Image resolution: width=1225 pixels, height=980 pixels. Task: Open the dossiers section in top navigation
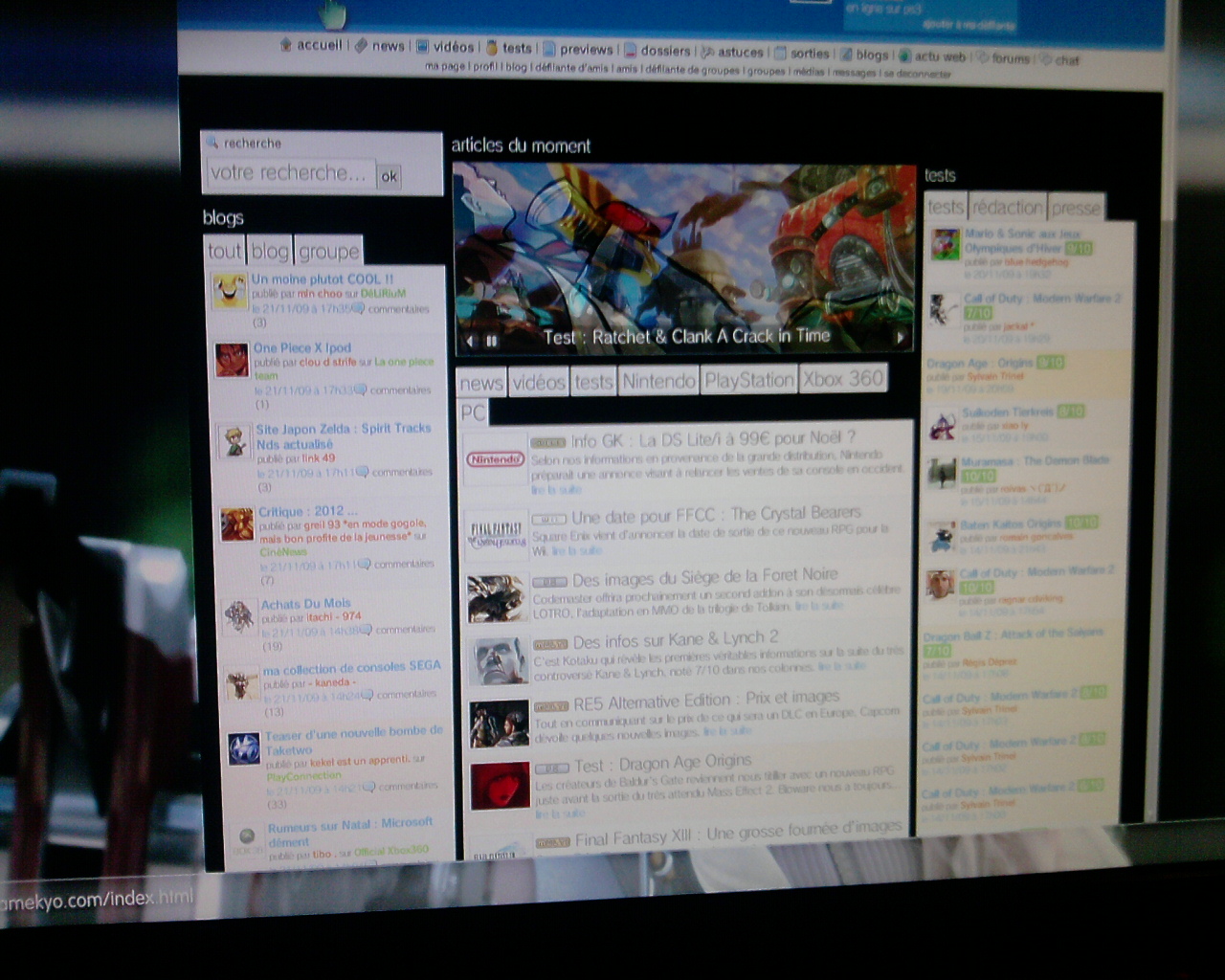coord(657,51)
